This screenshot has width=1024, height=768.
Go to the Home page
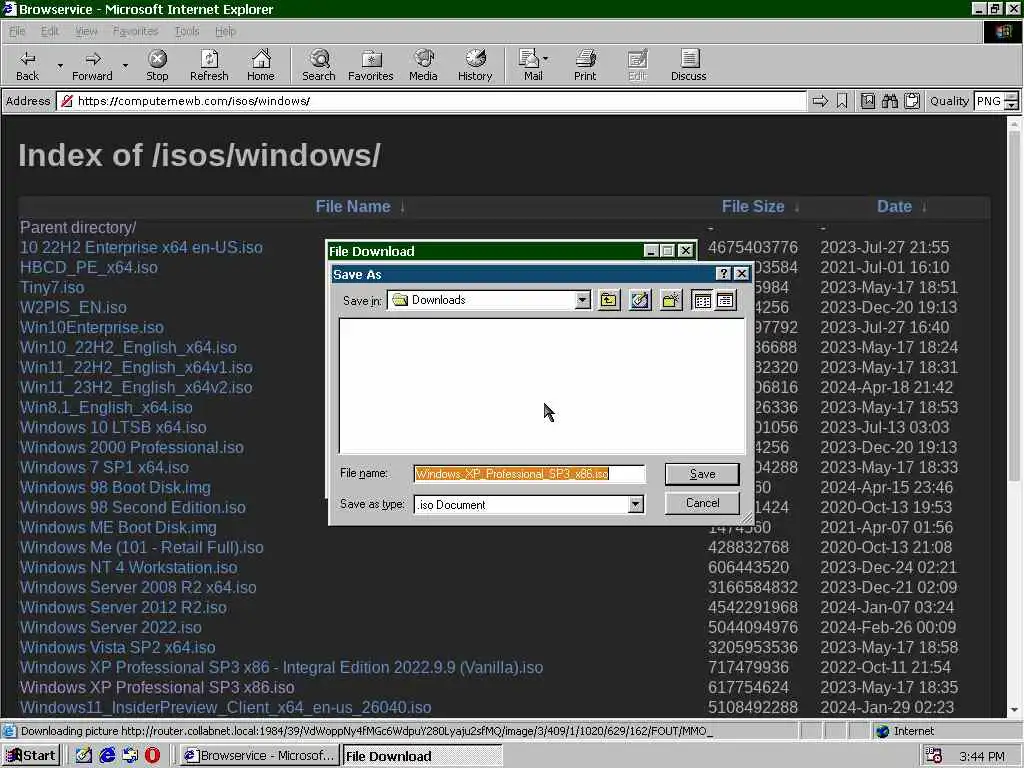pyautogui.click(x=261, y=65)
